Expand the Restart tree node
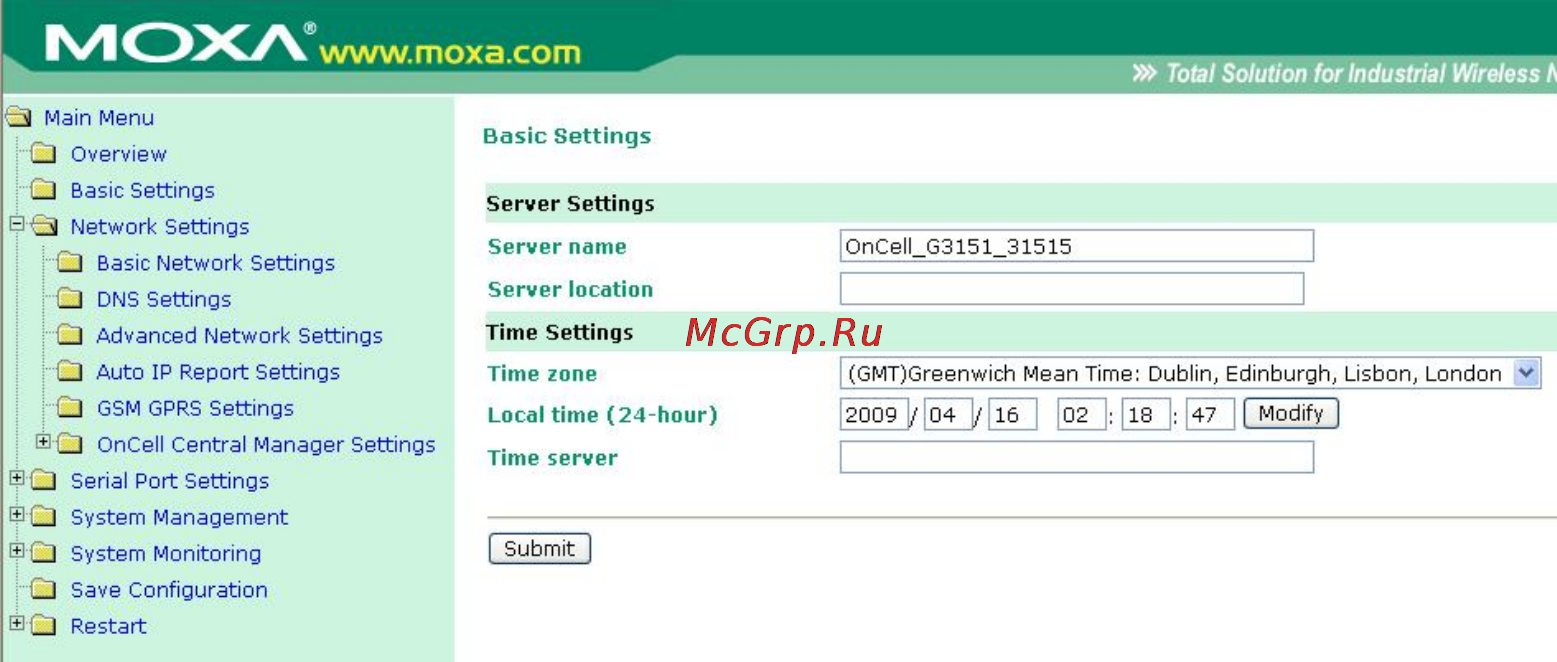1557x662 pixels. [x=16, y=623]
